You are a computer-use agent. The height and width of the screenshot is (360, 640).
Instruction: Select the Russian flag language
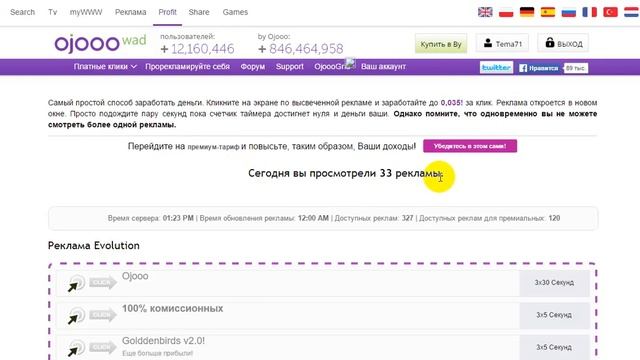569,12
